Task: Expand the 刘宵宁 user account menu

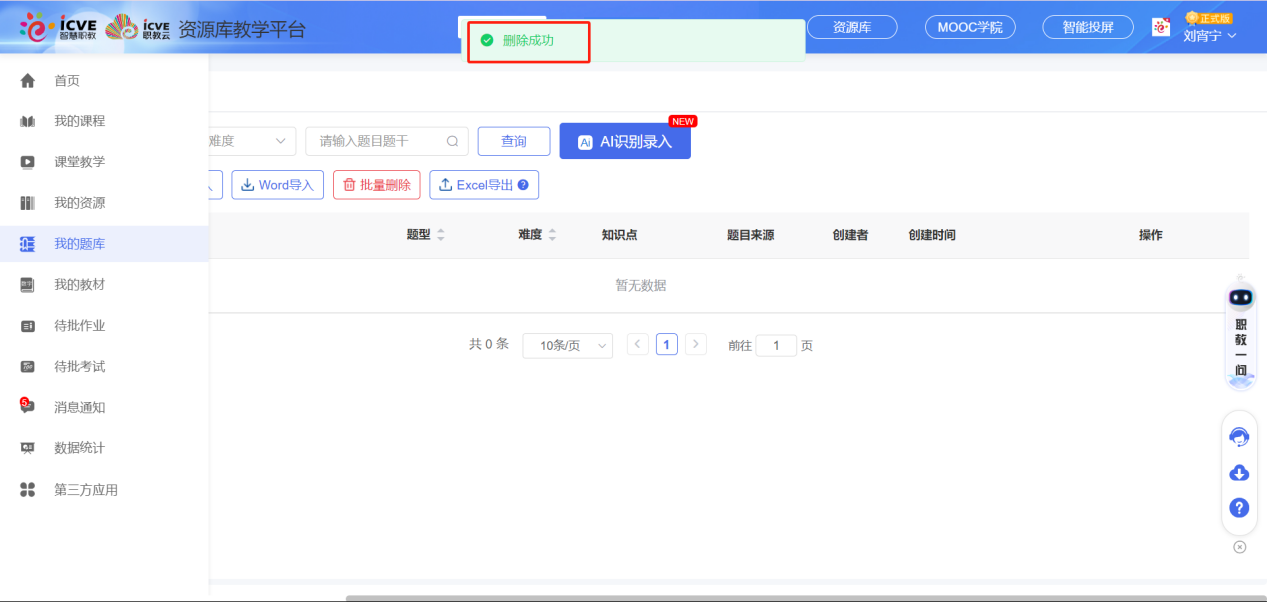Action: point(1210,36)
